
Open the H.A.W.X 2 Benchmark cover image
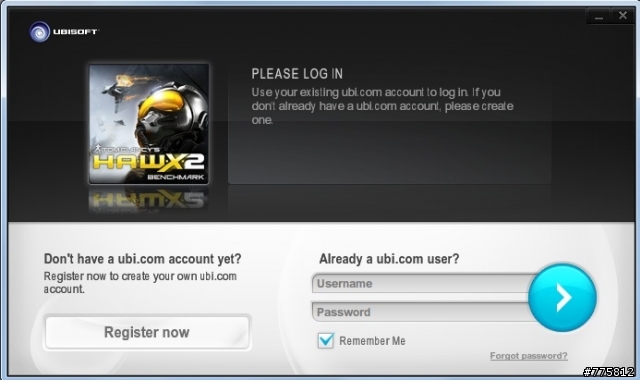[x=149, y=124]
